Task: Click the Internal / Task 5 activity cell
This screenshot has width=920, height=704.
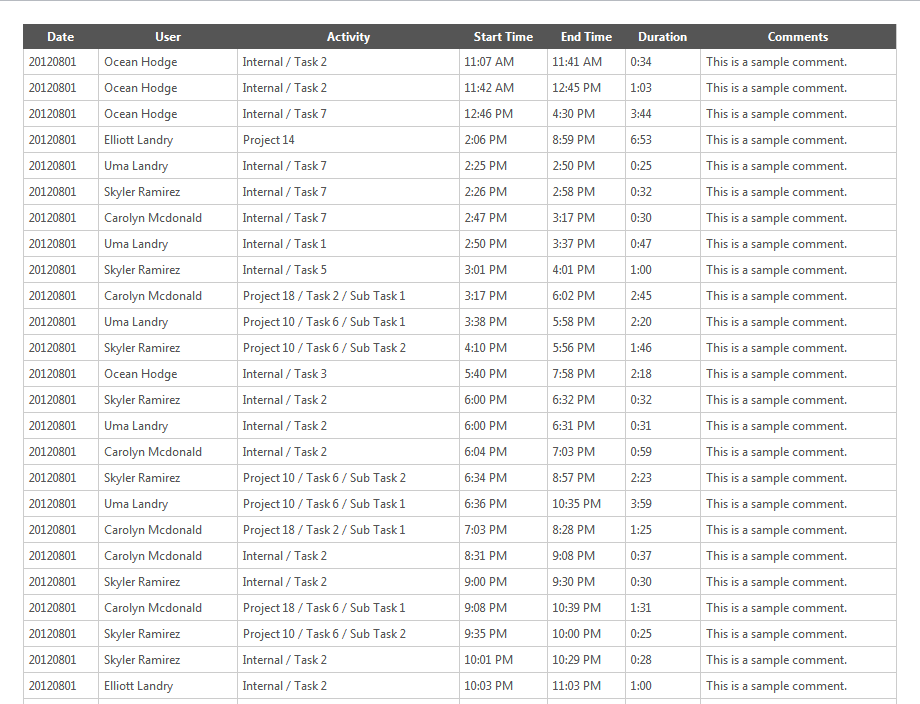Action: tap(283, 269)
